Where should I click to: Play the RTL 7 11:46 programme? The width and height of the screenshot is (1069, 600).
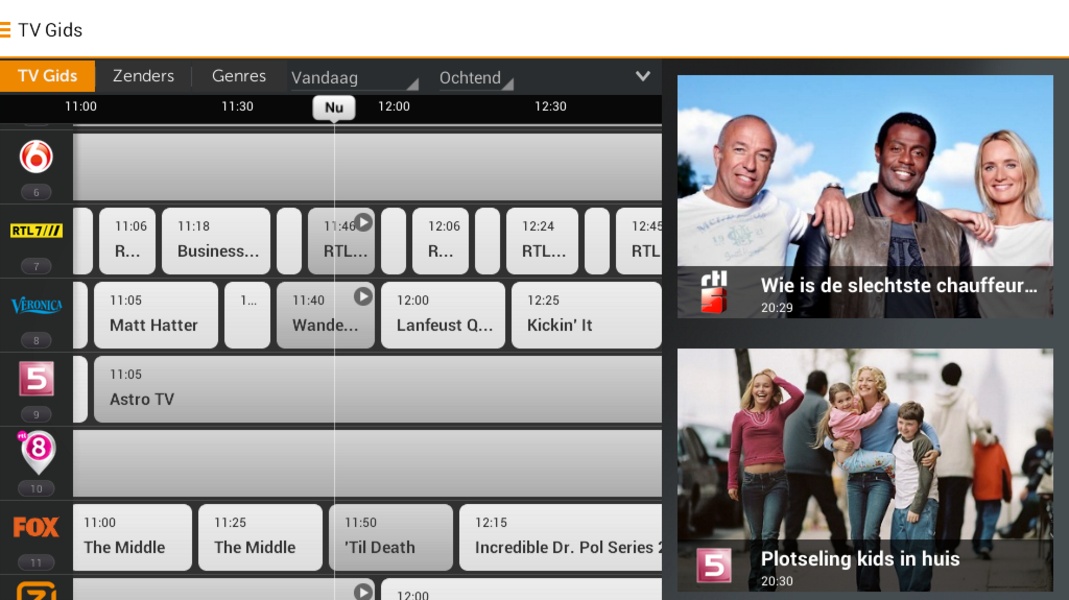(x=363, y=222)
